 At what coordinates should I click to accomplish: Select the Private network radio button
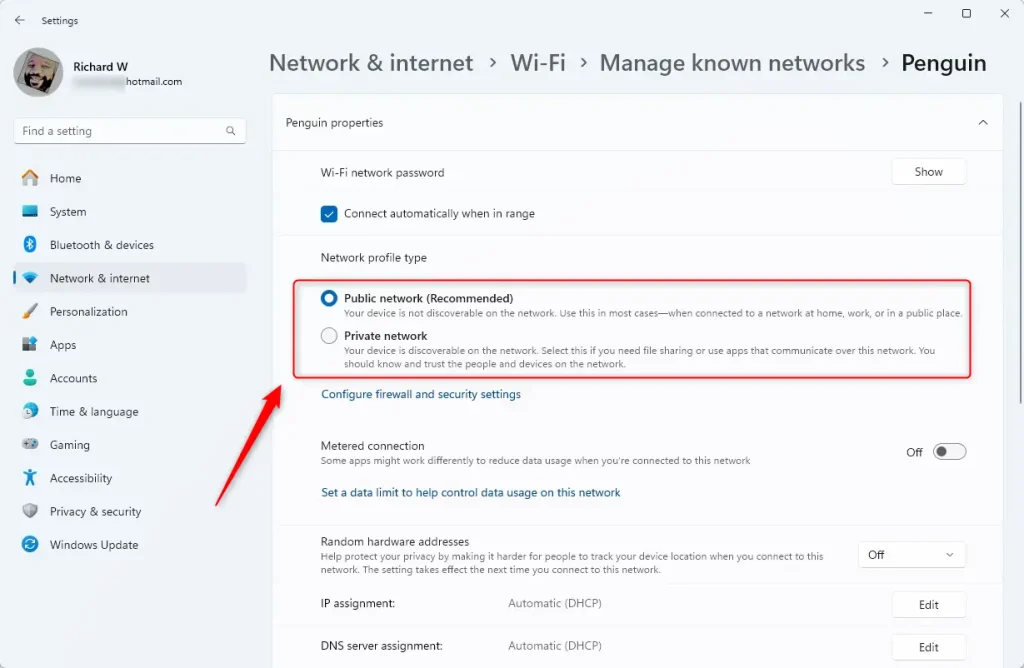(328, 336)
